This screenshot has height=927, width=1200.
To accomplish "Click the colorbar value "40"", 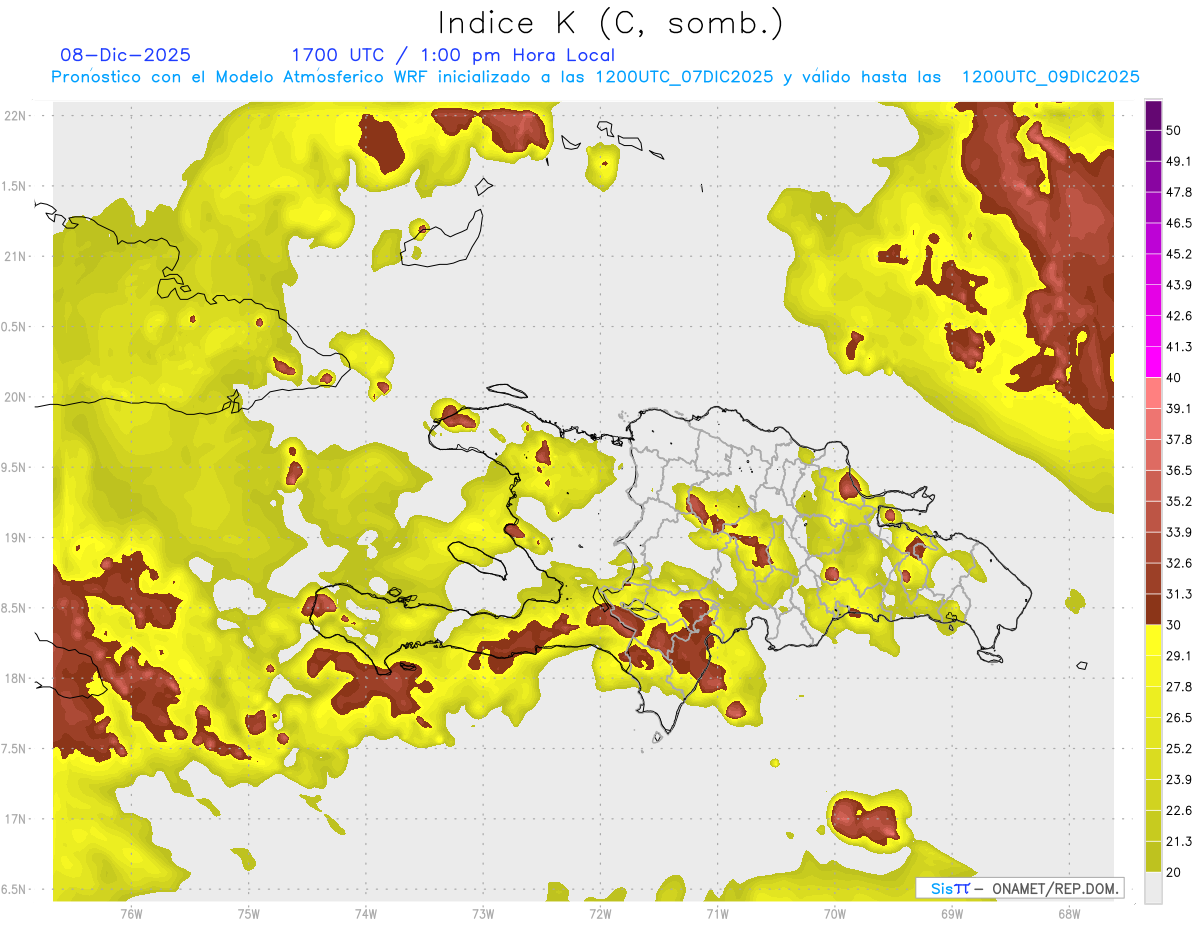I will click(x=1175, y=377).
